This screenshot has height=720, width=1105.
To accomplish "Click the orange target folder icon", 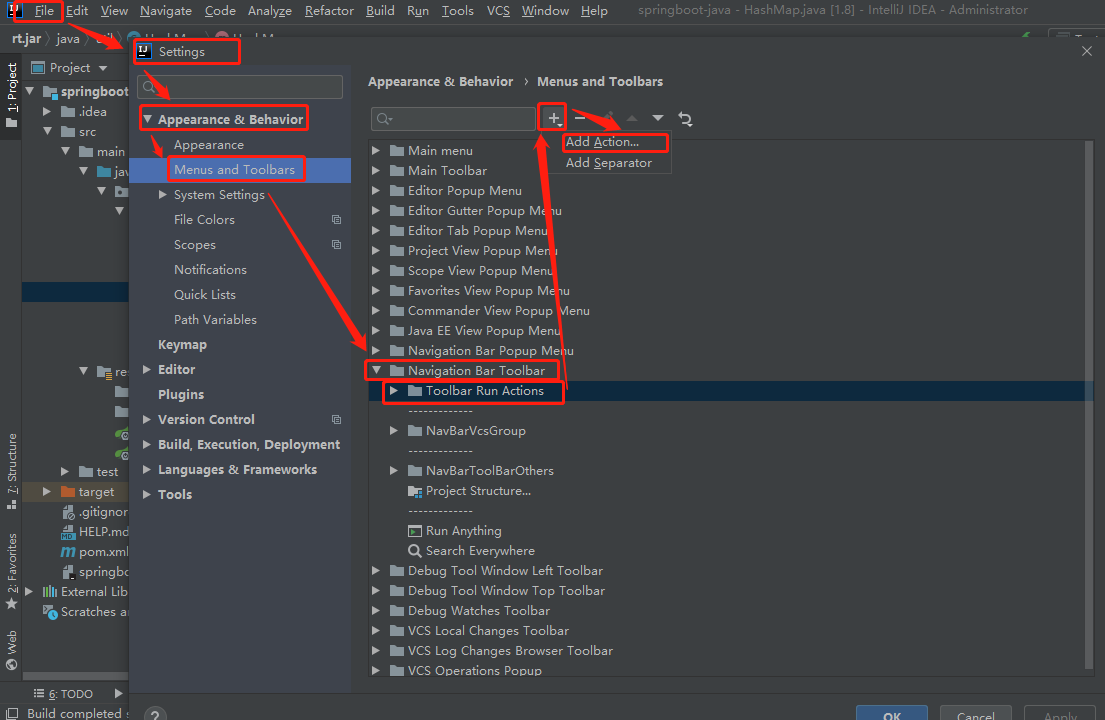I will click(68, 492).
